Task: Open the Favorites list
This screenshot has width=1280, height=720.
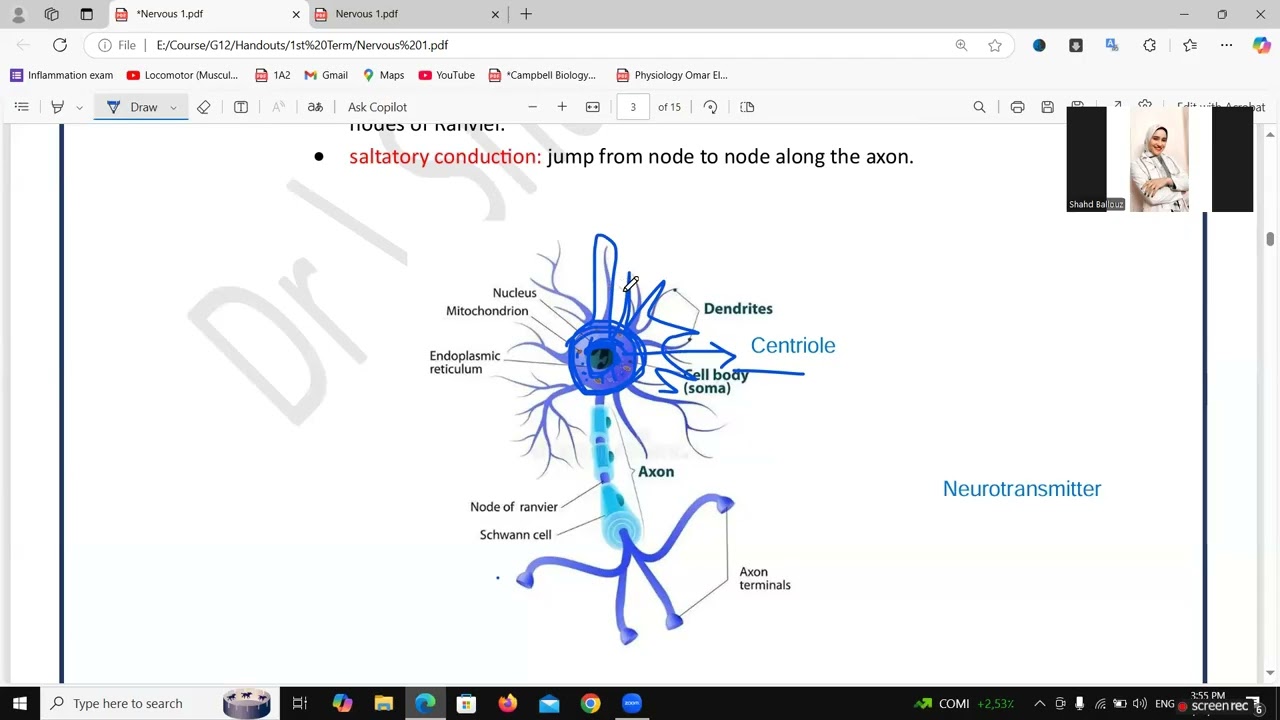Action: click(x=1189, y=45)
